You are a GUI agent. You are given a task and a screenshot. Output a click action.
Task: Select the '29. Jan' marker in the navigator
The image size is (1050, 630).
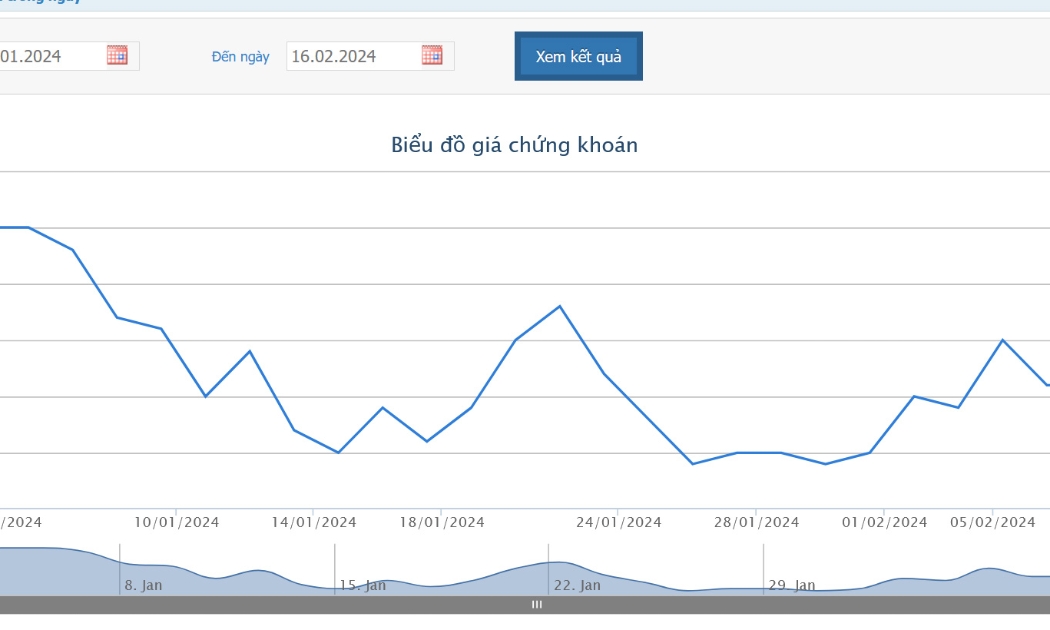coord(792,585)
